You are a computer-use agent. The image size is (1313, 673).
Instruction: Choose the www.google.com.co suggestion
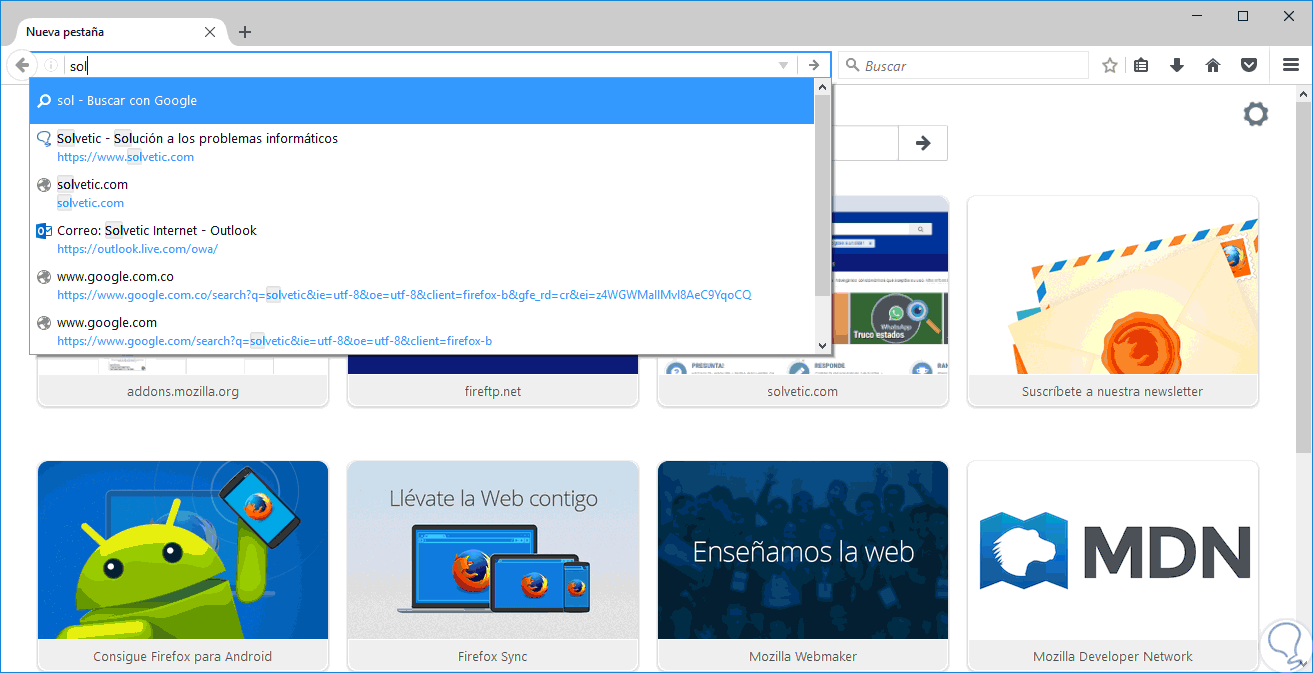(423, 285)
